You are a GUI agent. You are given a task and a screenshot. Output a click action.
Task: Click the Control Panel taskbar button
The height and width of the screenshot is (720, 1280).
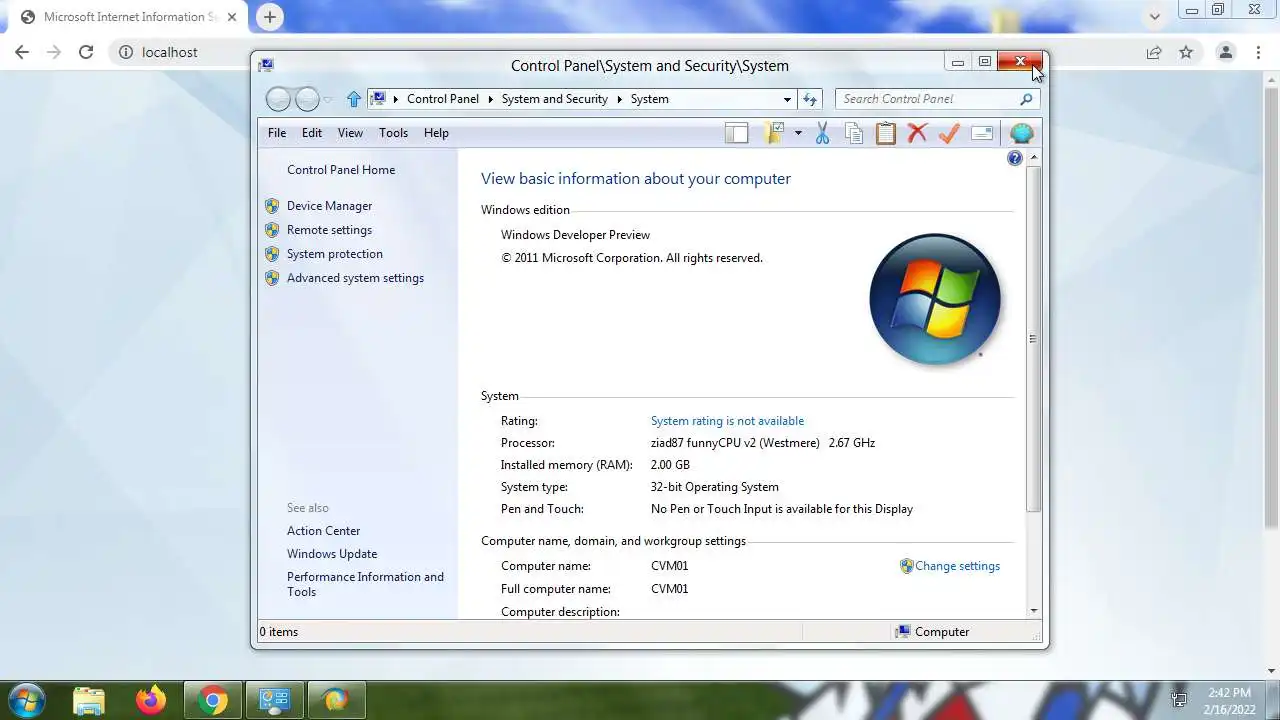click(274, 700)
